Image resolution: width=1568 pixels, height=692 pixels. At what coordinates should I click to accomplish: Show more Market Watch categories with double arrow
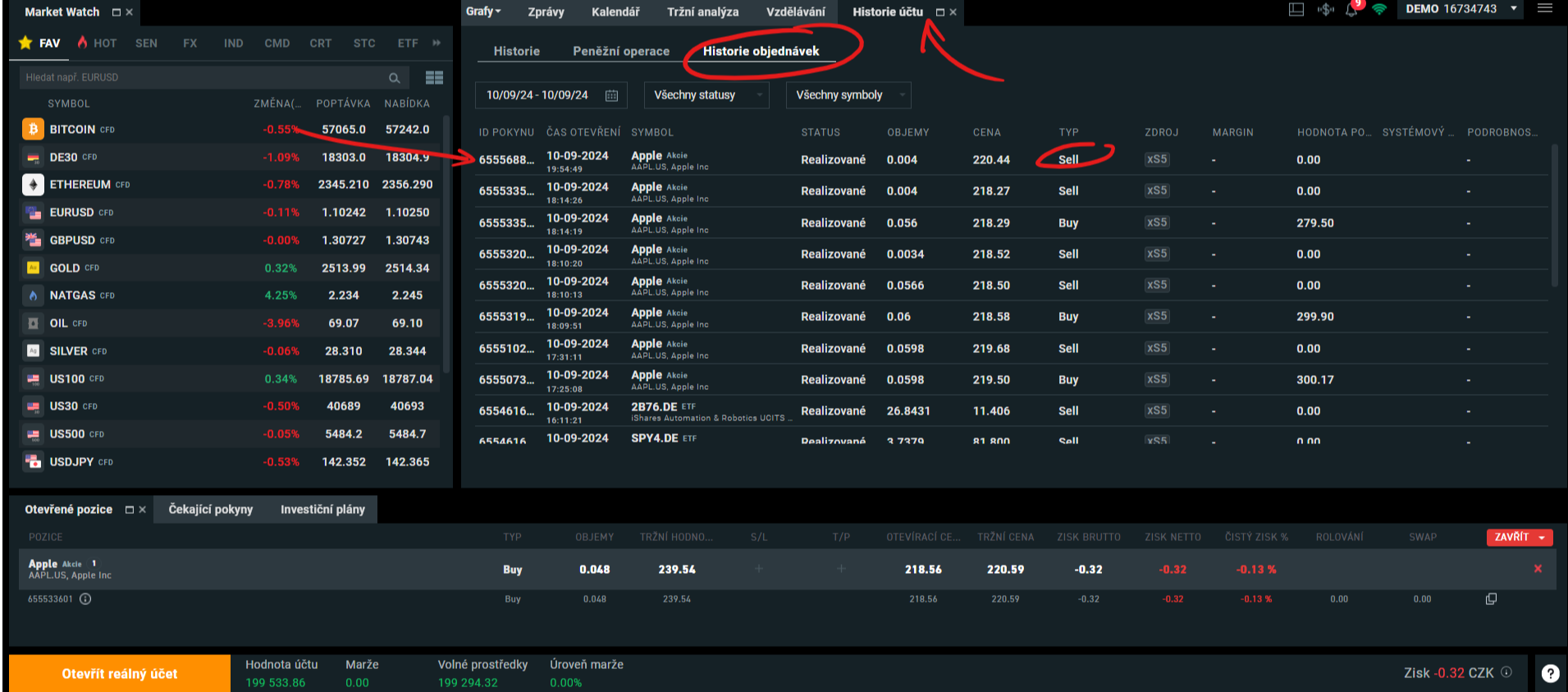tap(437, 43)
